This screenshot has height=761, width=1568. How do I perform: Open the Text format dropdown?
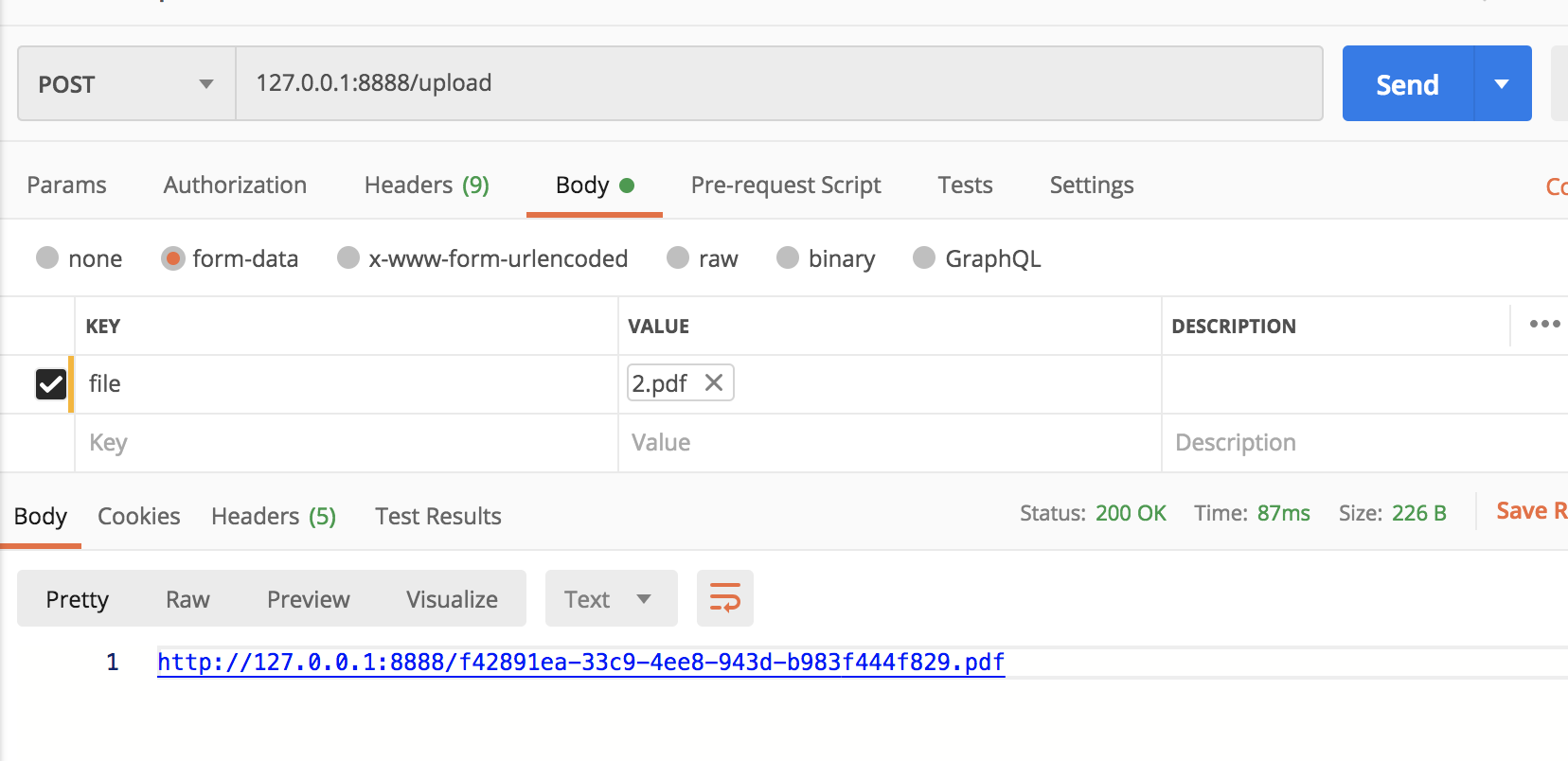(611, 598)
